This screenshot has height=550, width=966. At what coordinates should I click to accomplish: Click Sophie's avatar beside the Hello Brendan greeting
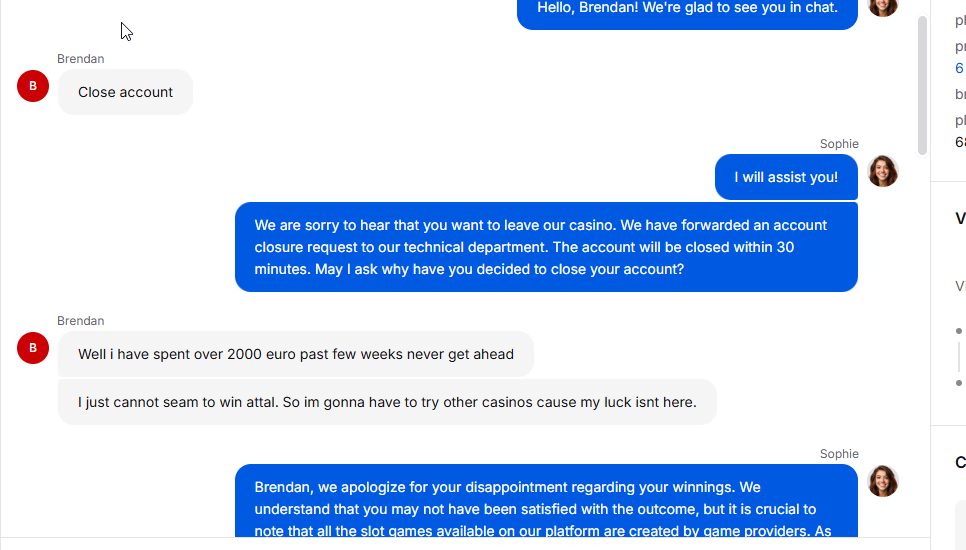[x=883, y=6]
